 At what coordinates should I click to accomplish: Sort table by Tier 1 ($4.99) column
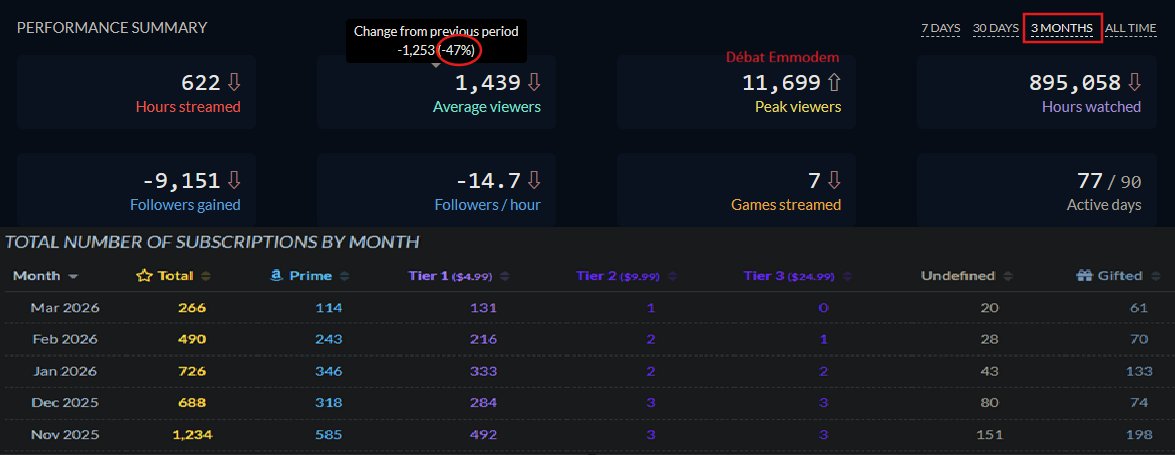point(459,276)
